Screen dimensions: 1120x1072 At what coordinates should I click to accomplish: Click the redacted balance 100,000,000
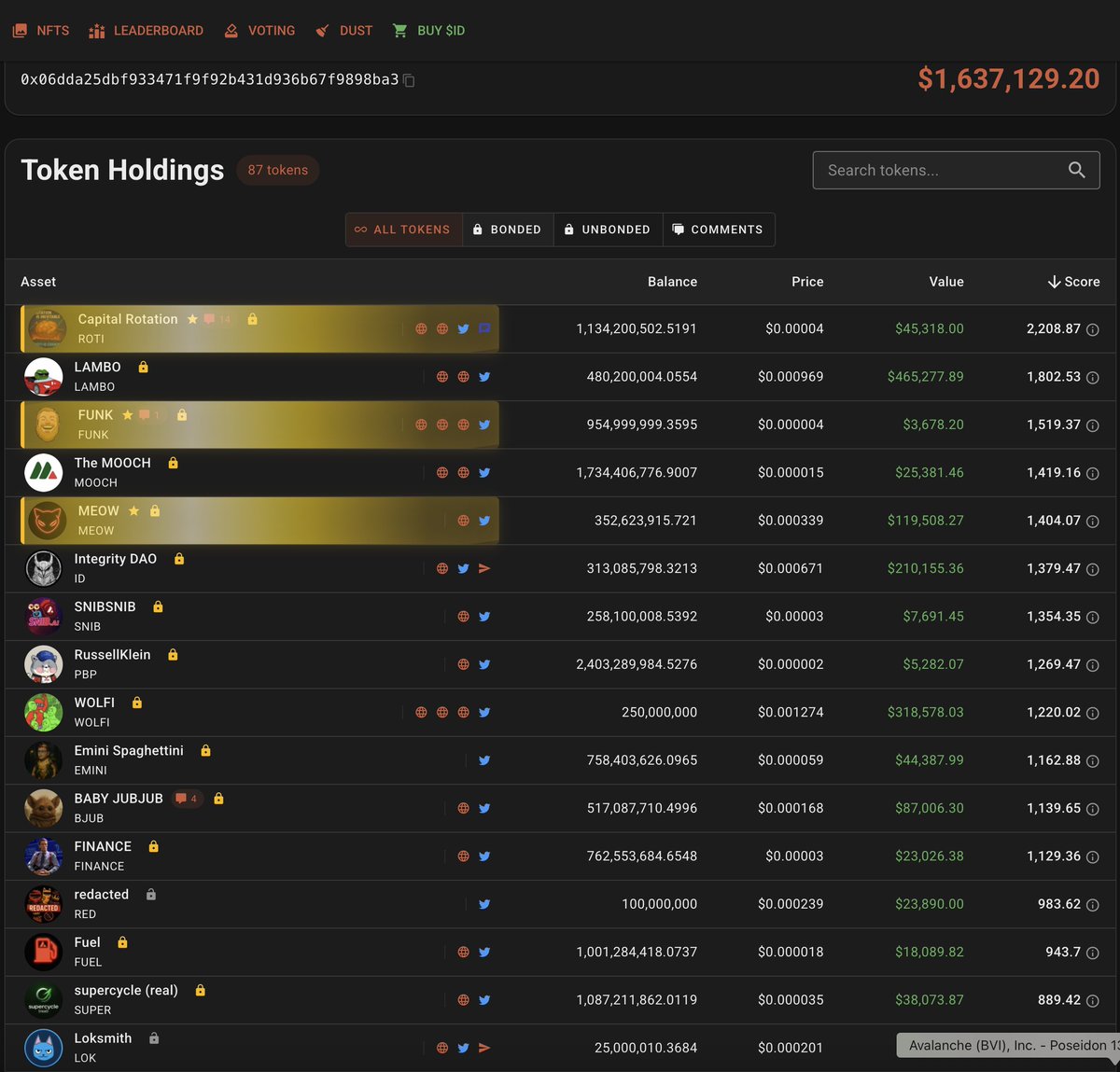[x=659, y=904]
